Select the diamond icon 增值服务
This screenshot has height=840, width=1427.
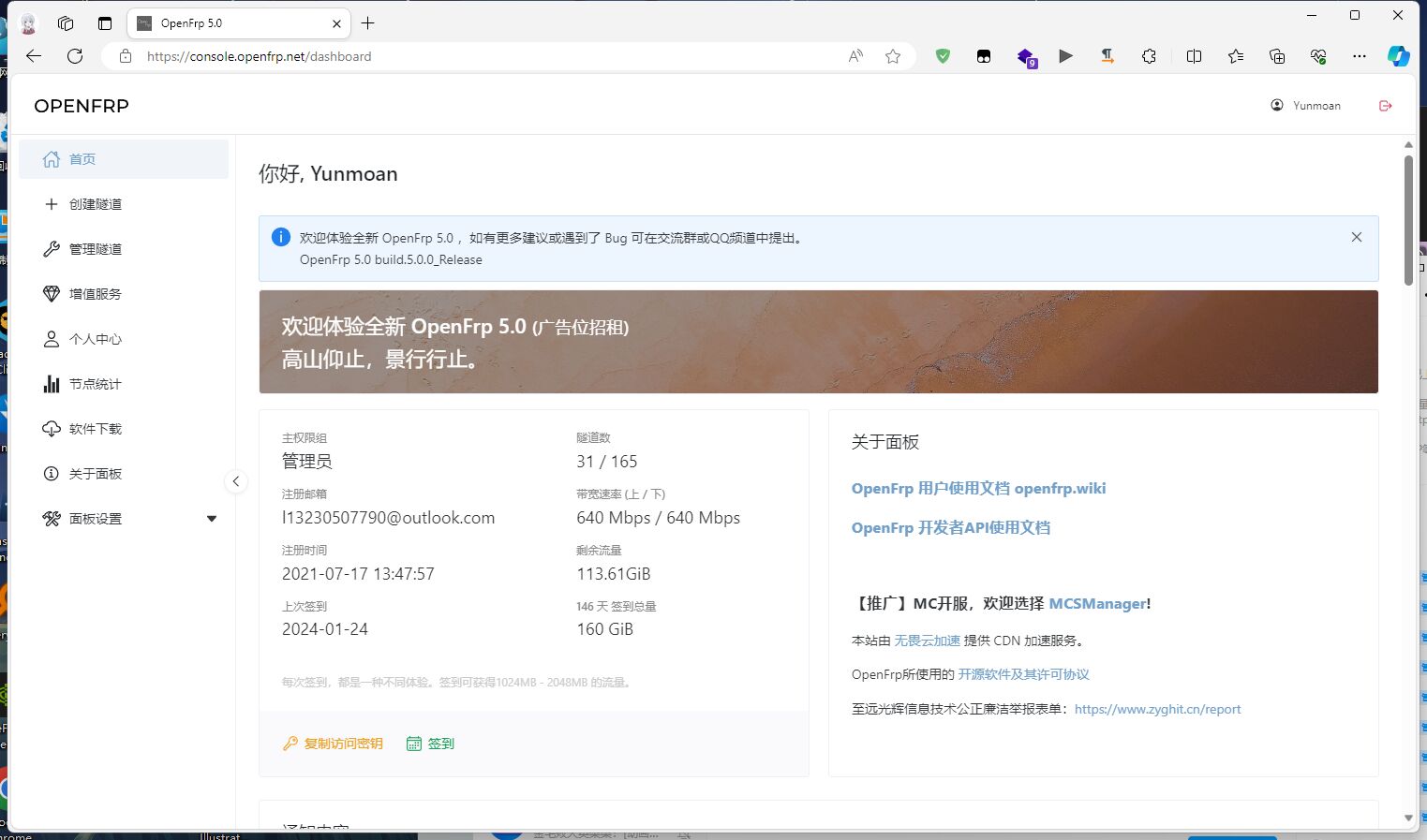click(x=52, y=294)
